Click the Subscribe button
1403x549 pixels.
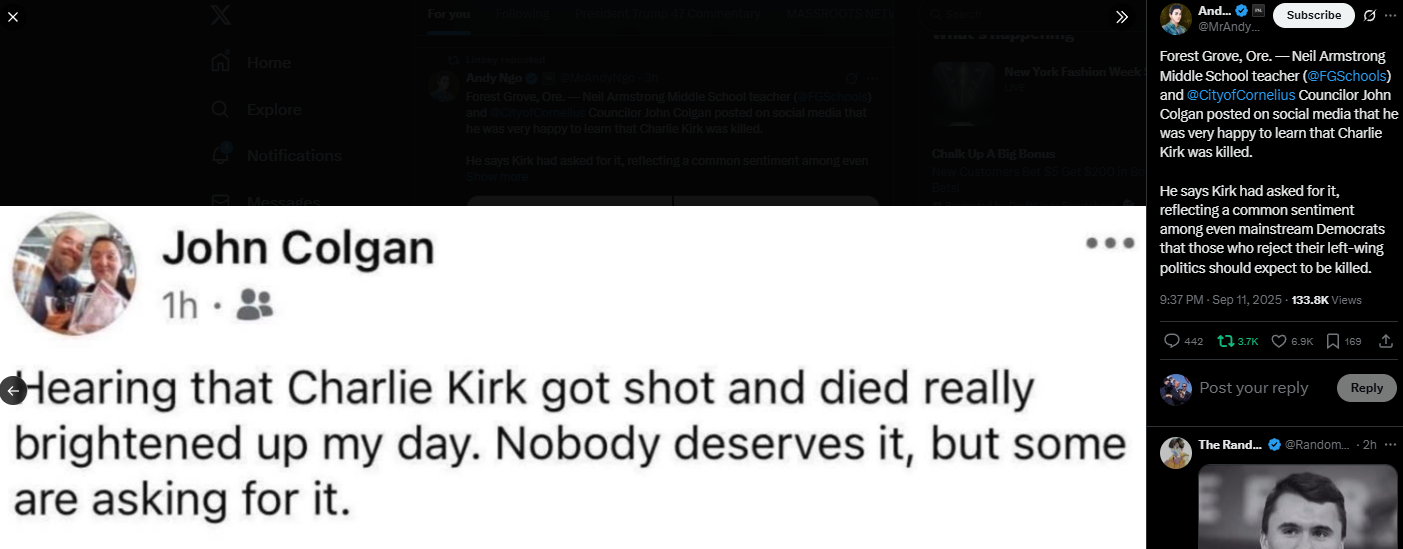pyautogui.click(x=1313, y=15)
